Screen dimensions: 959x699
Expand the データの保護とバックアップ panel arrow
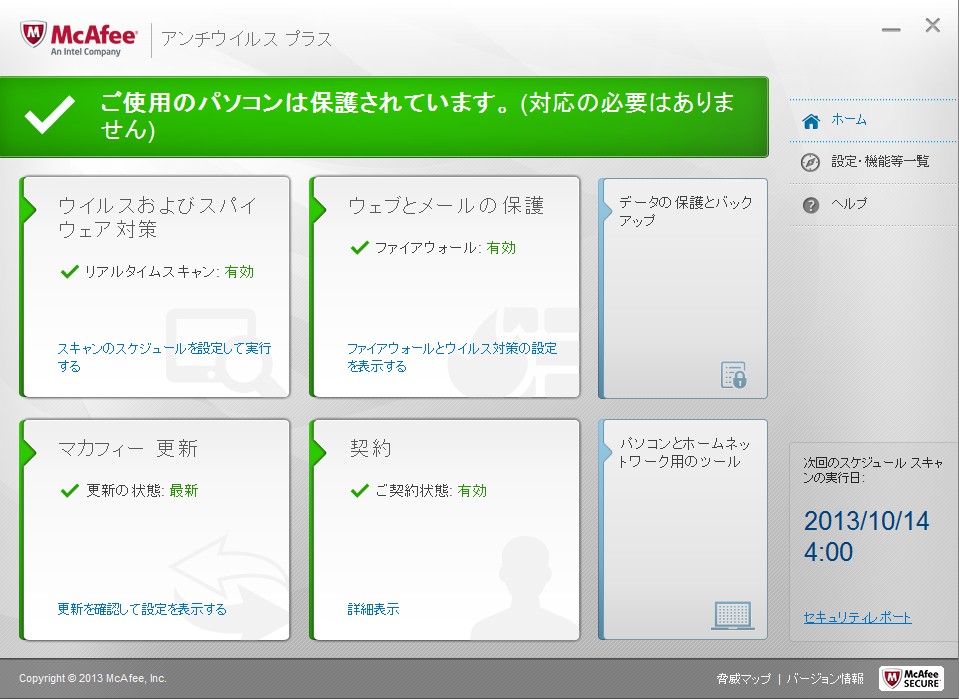[606, 211]
